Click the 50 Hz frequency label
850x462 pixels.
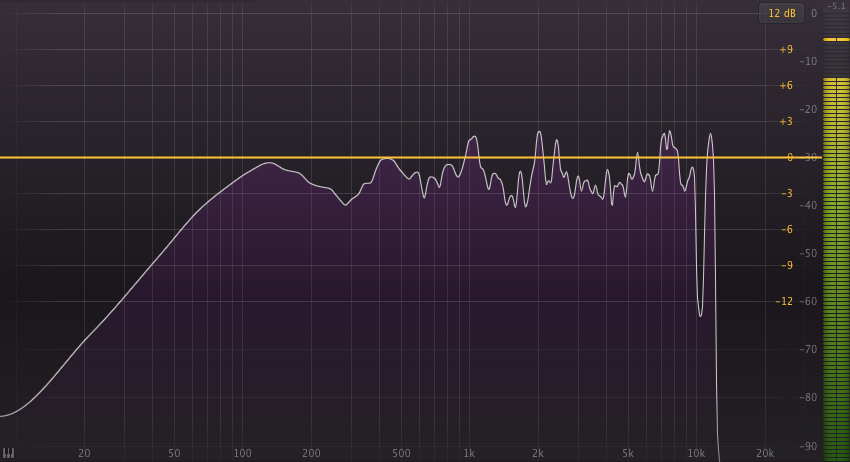click(174, 453)
